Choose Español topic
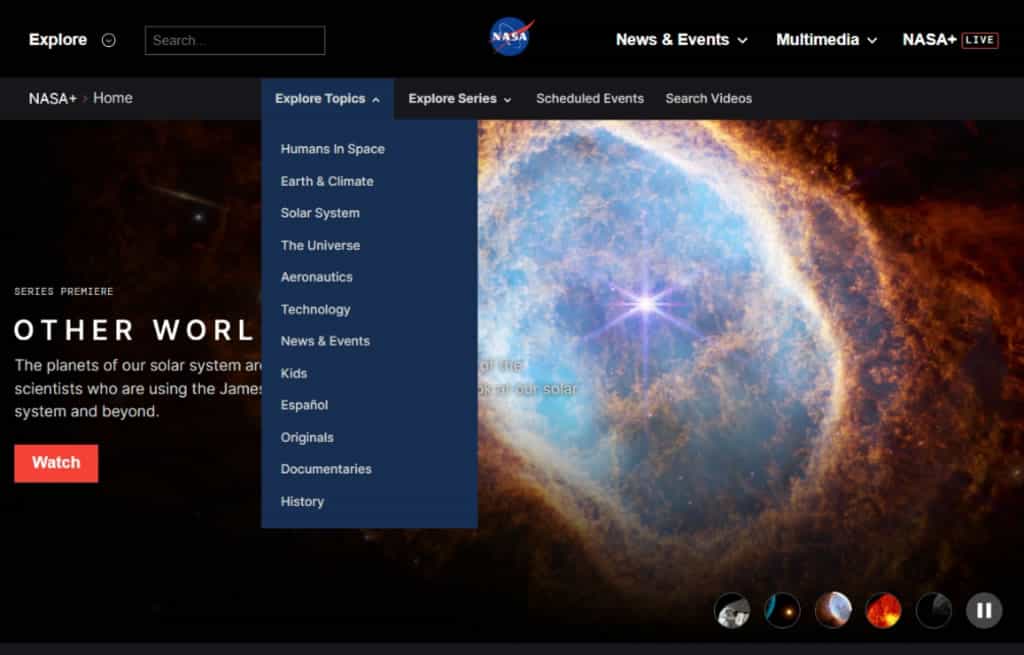This screenshot has width=1024, height=655. pyautogui.click(x=304, y=405)
